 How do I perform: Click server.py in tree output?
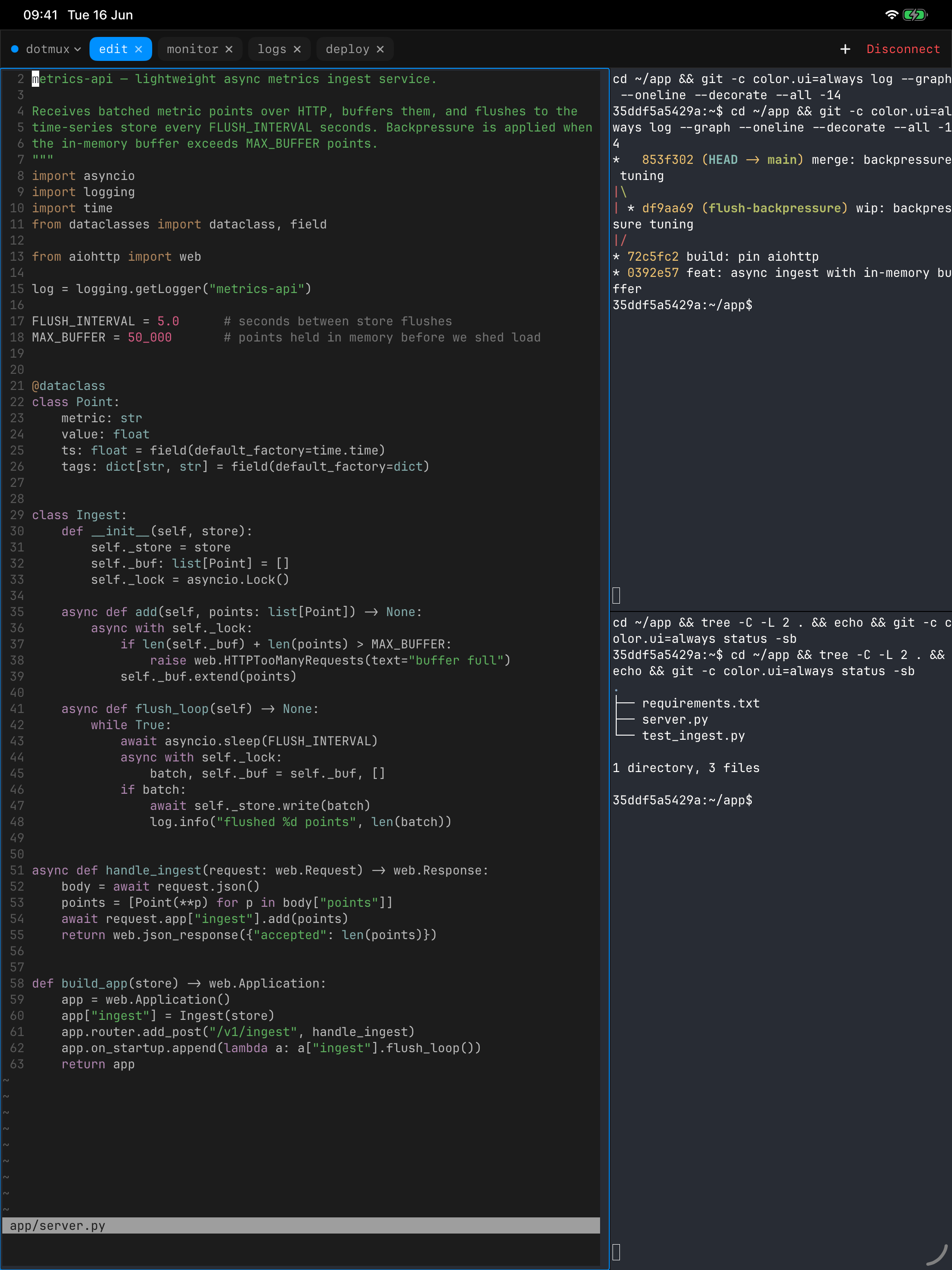point(675,719)
